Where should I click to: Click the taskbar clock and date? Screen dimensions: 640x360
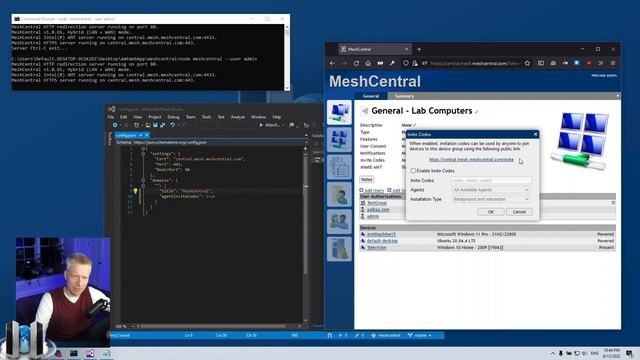point(611,353)
